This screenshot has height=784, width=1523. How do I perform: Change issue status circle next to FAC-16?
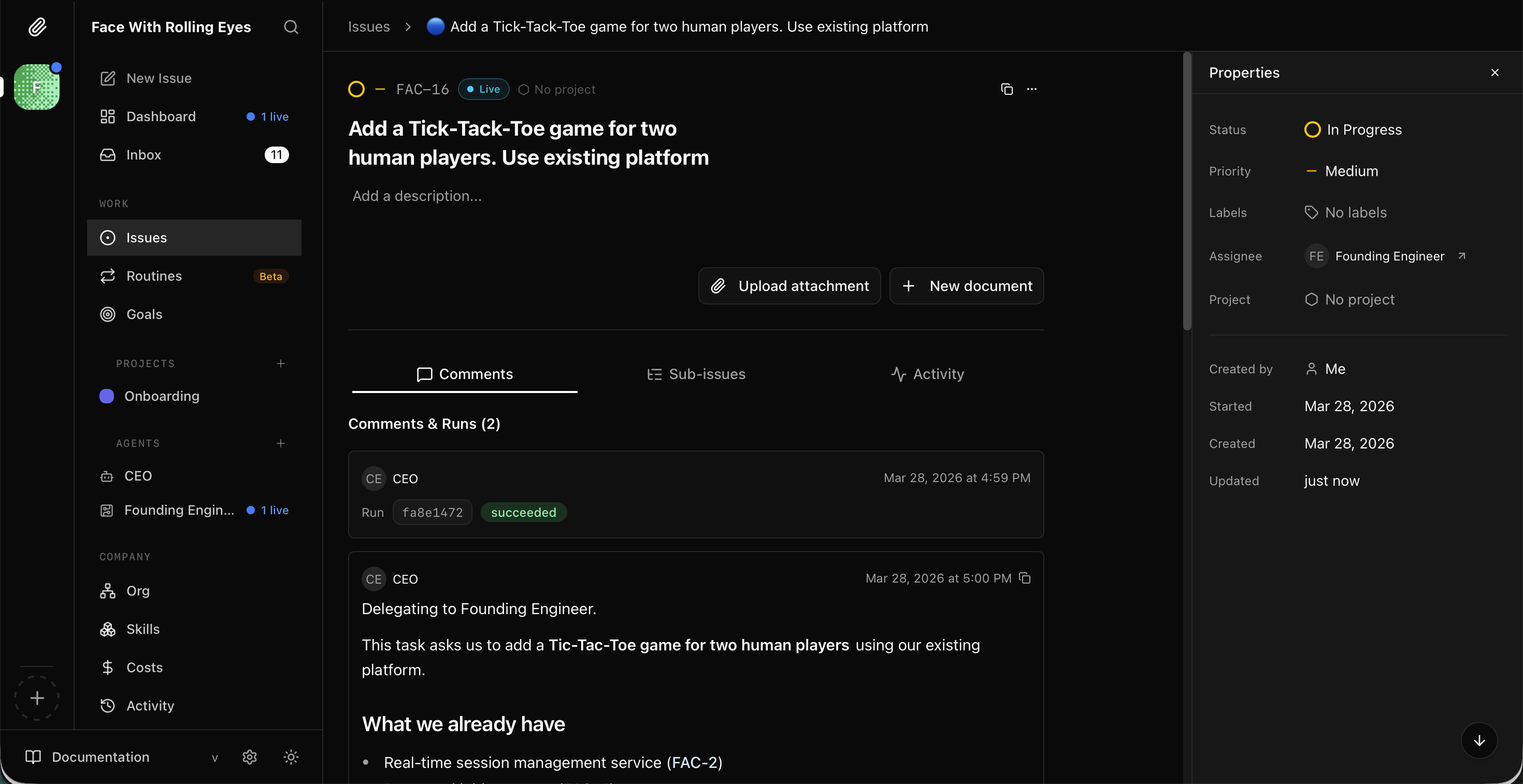(356, 89)
